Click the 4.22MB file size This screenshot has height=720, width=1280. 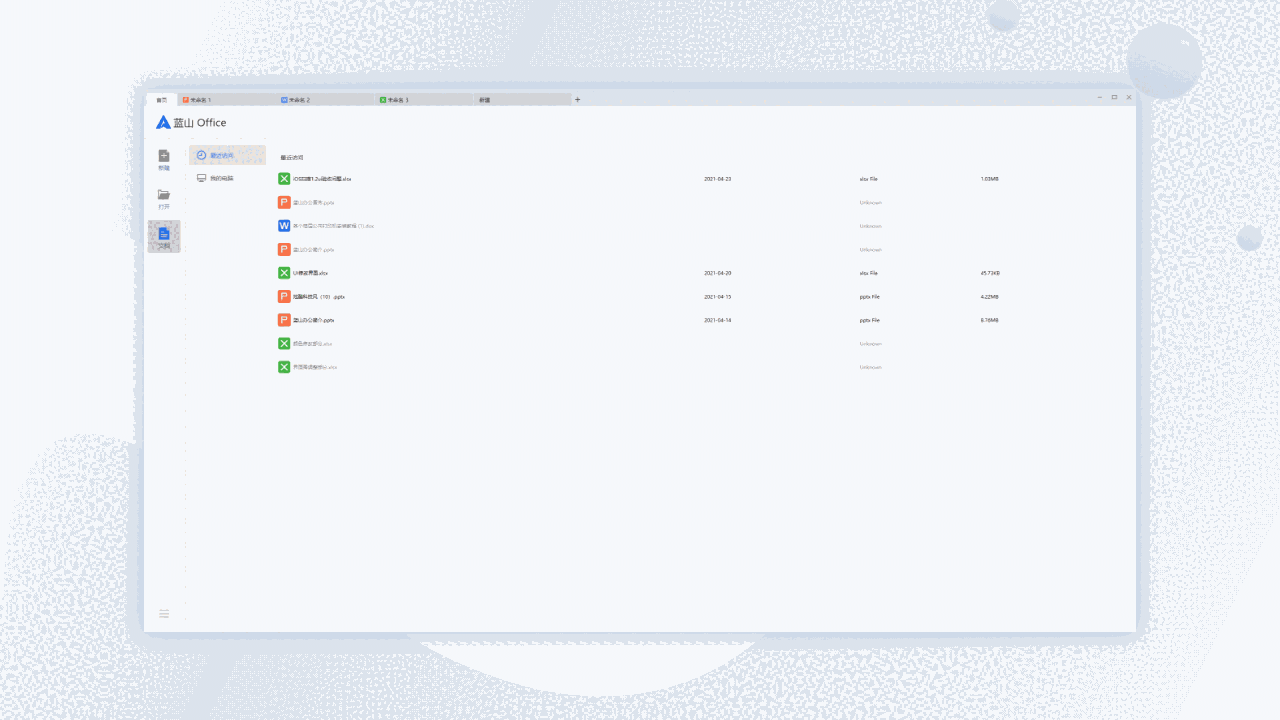point(990,297)
